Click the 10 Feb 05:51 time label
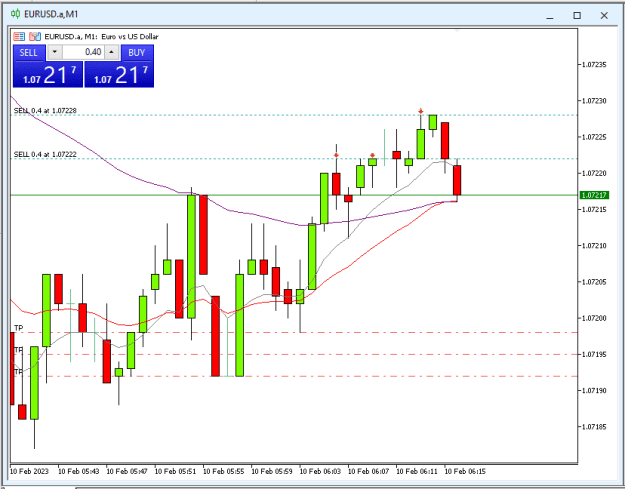The image size is (625, 489). [x=175, y=471]
